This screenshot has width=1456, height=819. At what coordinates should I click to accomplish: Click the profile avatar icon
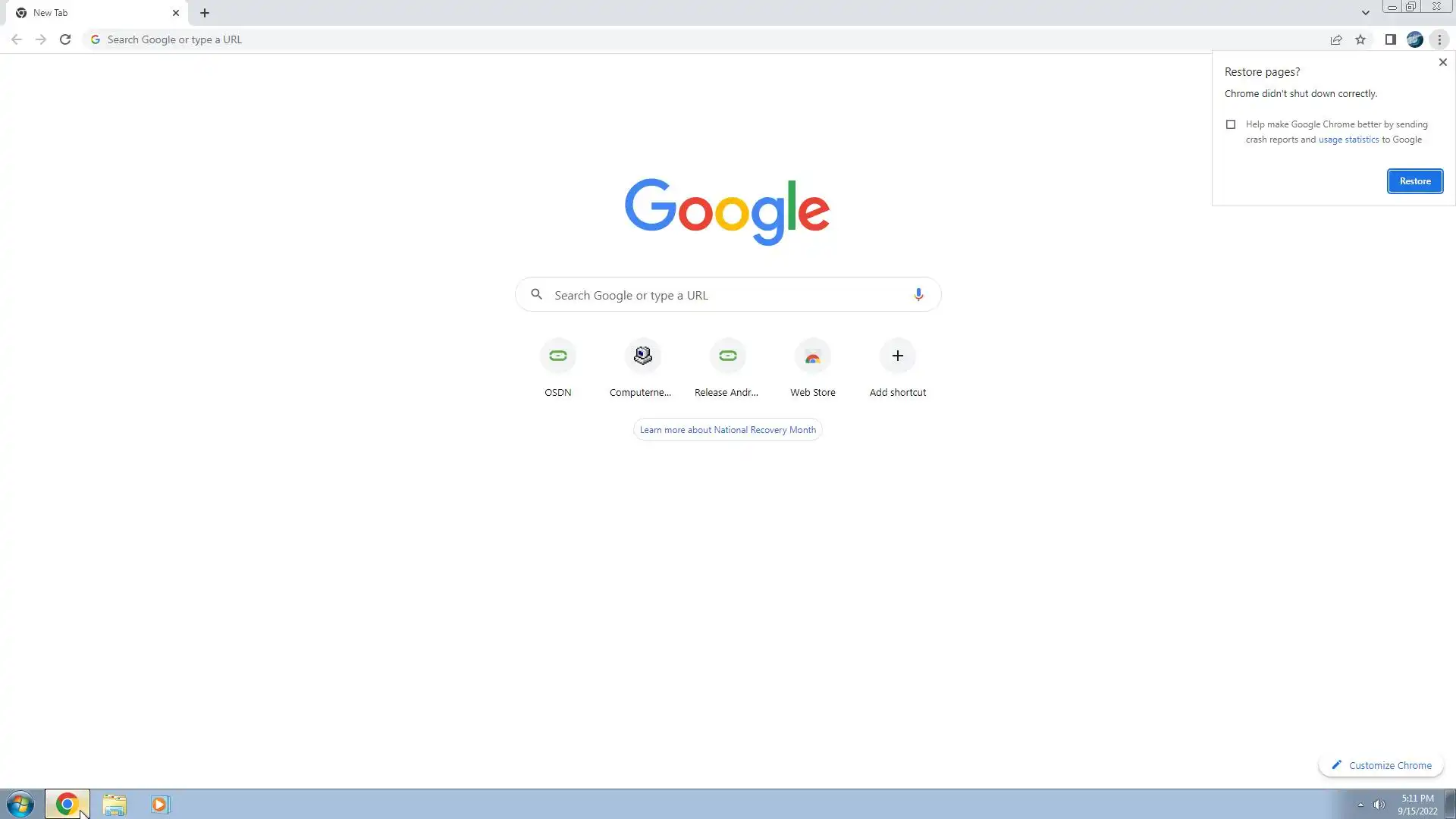point(1414,39)
